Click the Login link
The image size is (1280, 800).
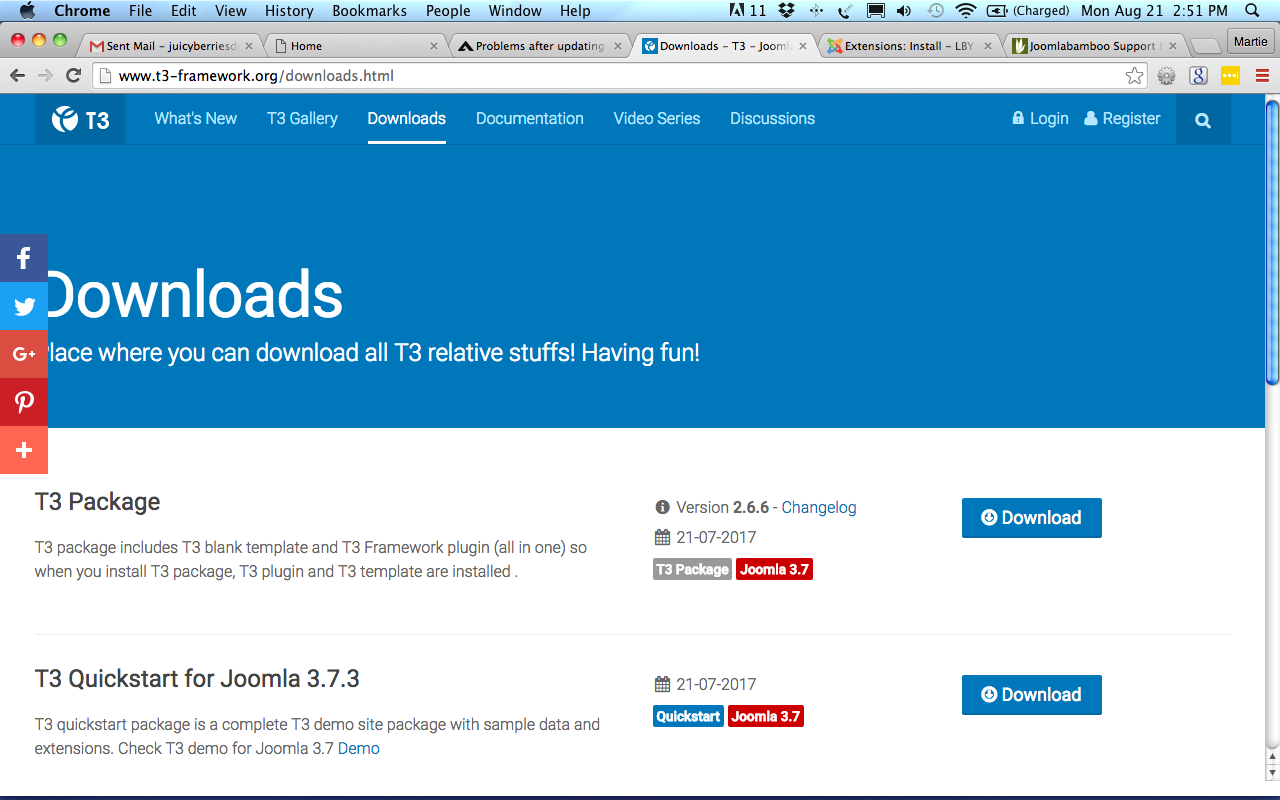pyautogui.click(x=1040, y=118)
